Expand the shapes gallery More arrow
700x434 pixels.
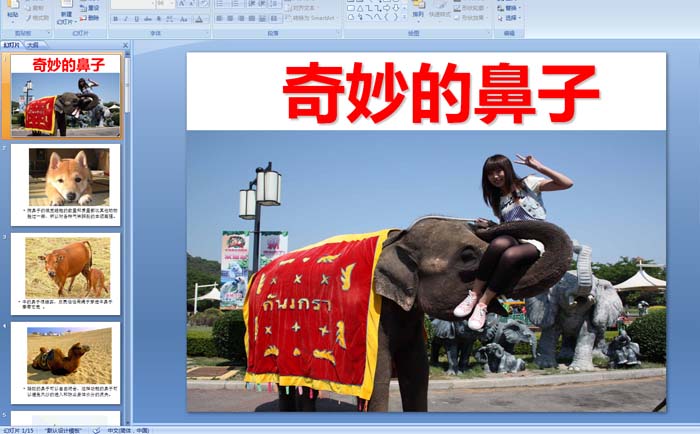pyautogui.click(x=404, y=17)
